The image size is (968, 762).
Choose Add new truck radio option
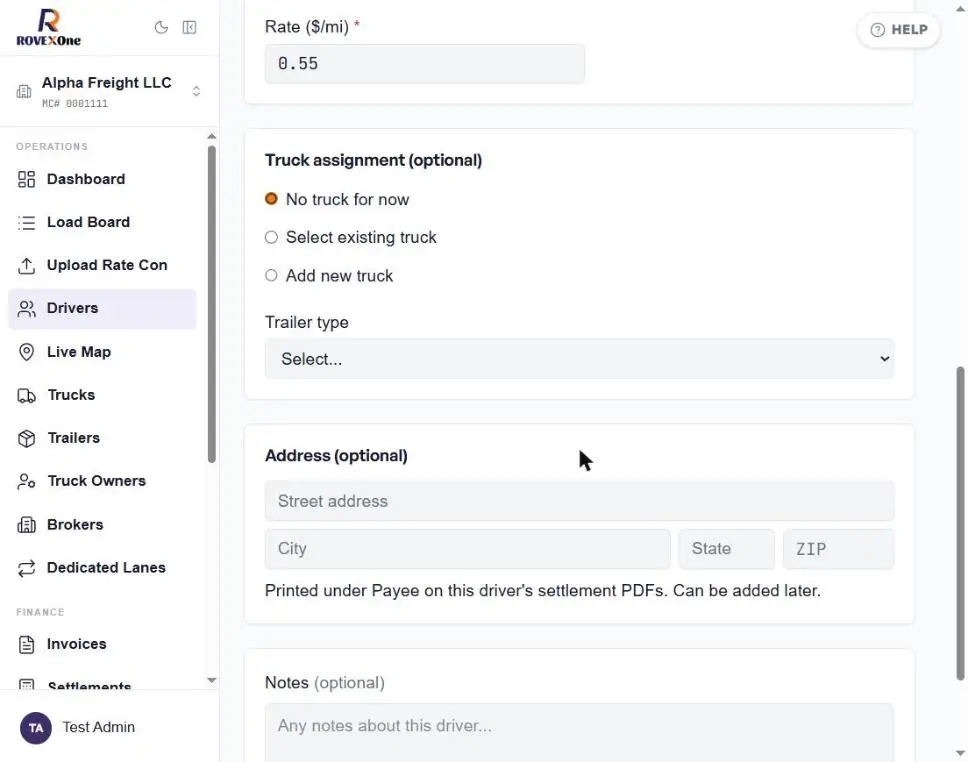271,275
